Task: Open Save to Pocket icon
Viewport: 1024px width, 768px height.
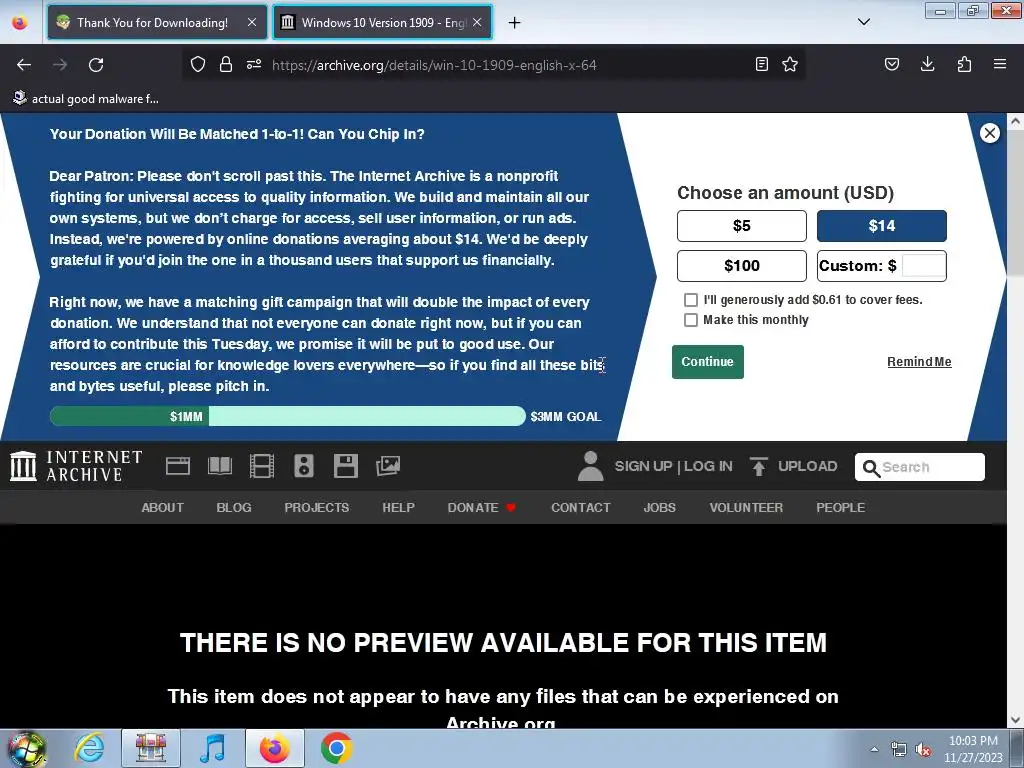Action: tap(892, 64)
